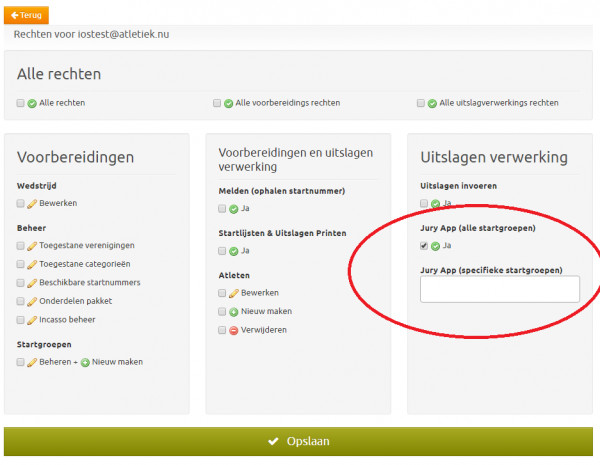The width and height of the screenshot is (600, 465).
Task: Click the red minus icon for Verwijderen
Action: [233, 330]
